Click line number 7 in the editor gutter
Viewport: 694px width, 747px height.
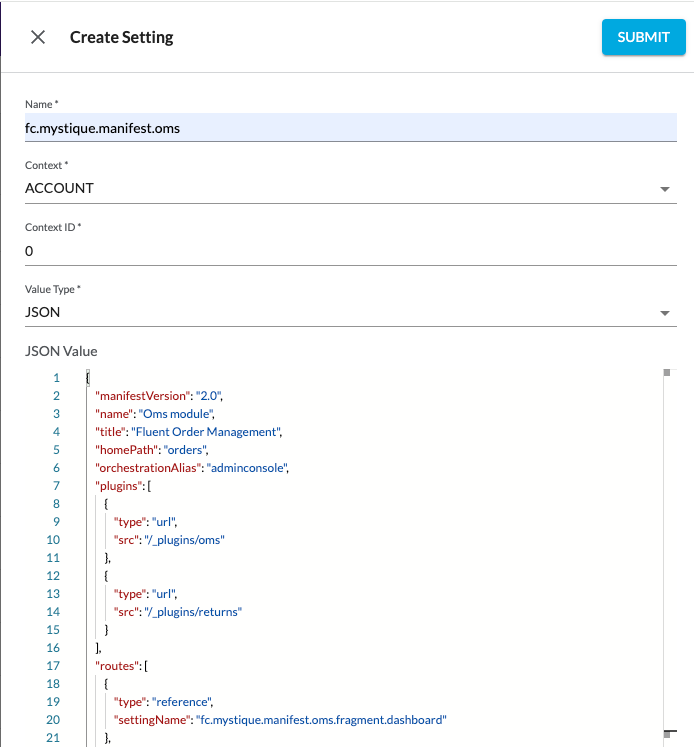click(56, 486)
